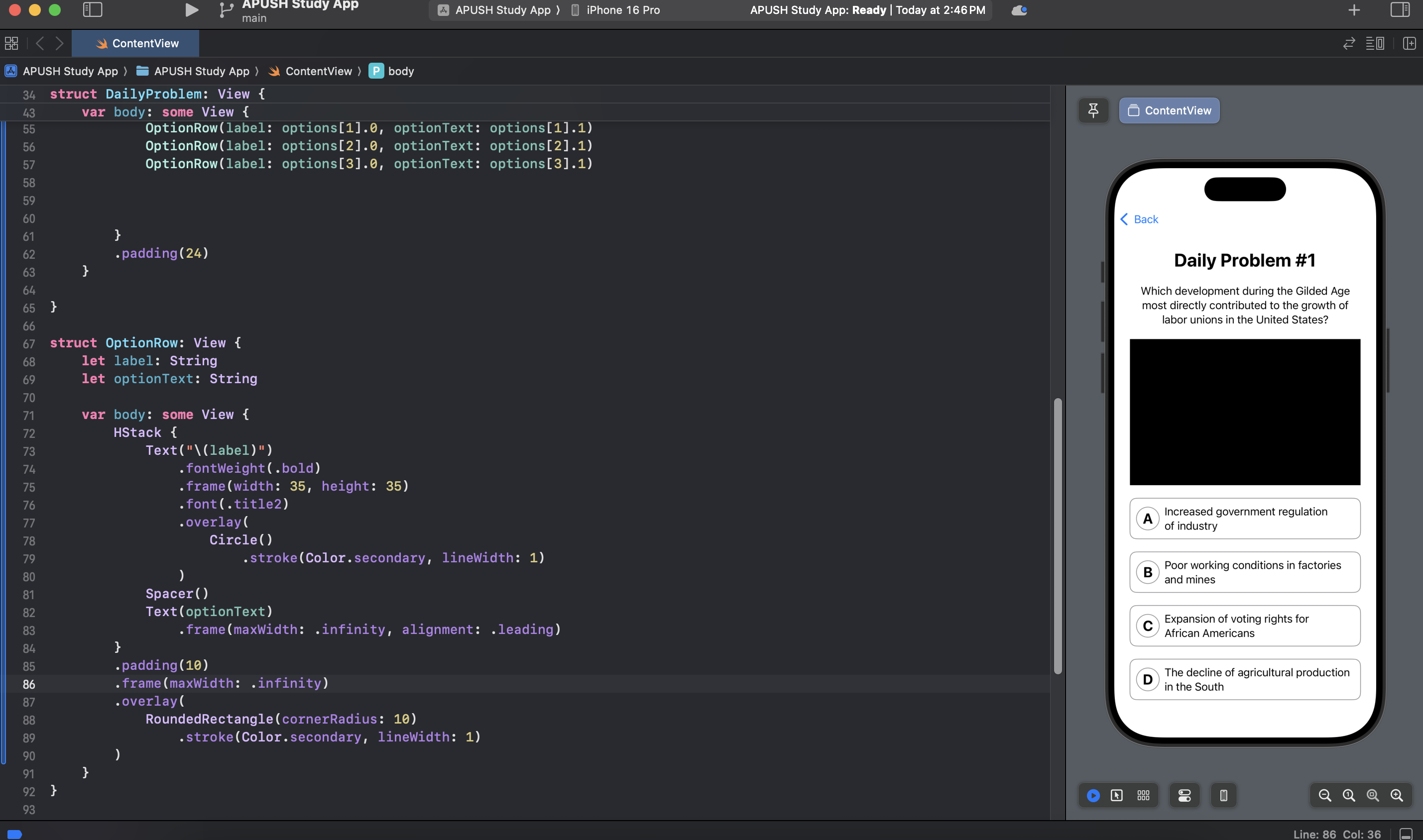
Task: Open the APUSH Study App scheme selector
Action: (x=502, y=9)
